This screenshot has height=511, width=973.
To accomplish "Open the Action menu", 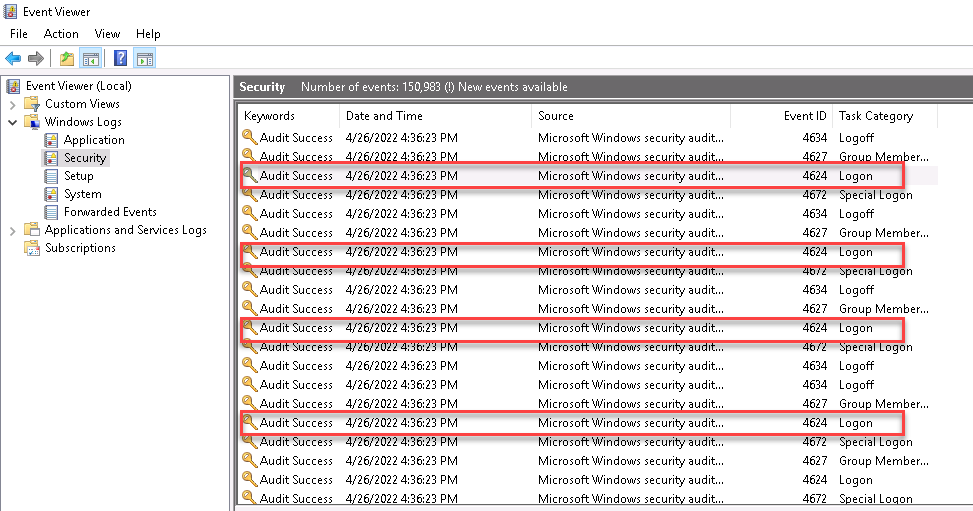I will tap(61, 34).
